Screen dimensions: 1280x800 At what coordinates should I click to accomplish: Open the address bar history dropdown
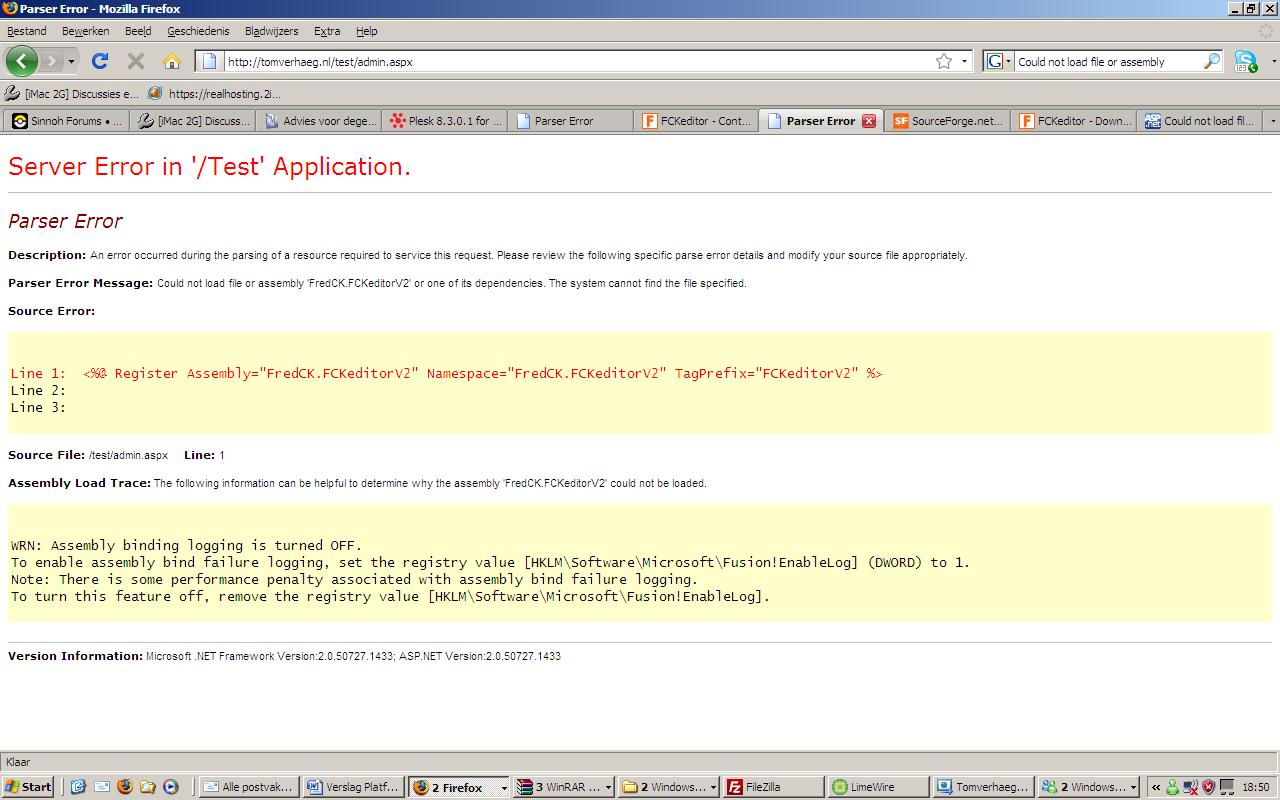(x=965, y=61)
